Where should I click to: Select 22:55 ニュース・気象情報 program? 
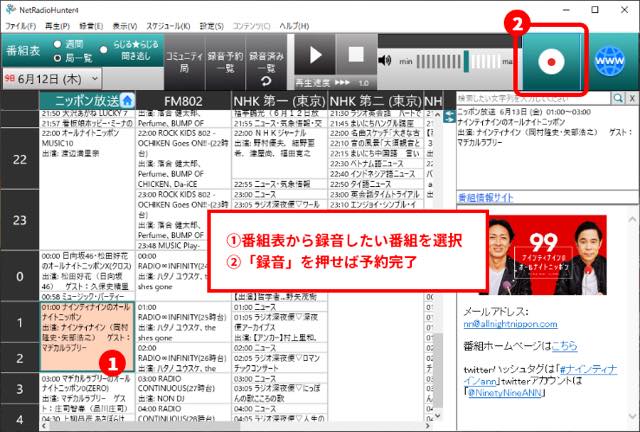[280, 184]
